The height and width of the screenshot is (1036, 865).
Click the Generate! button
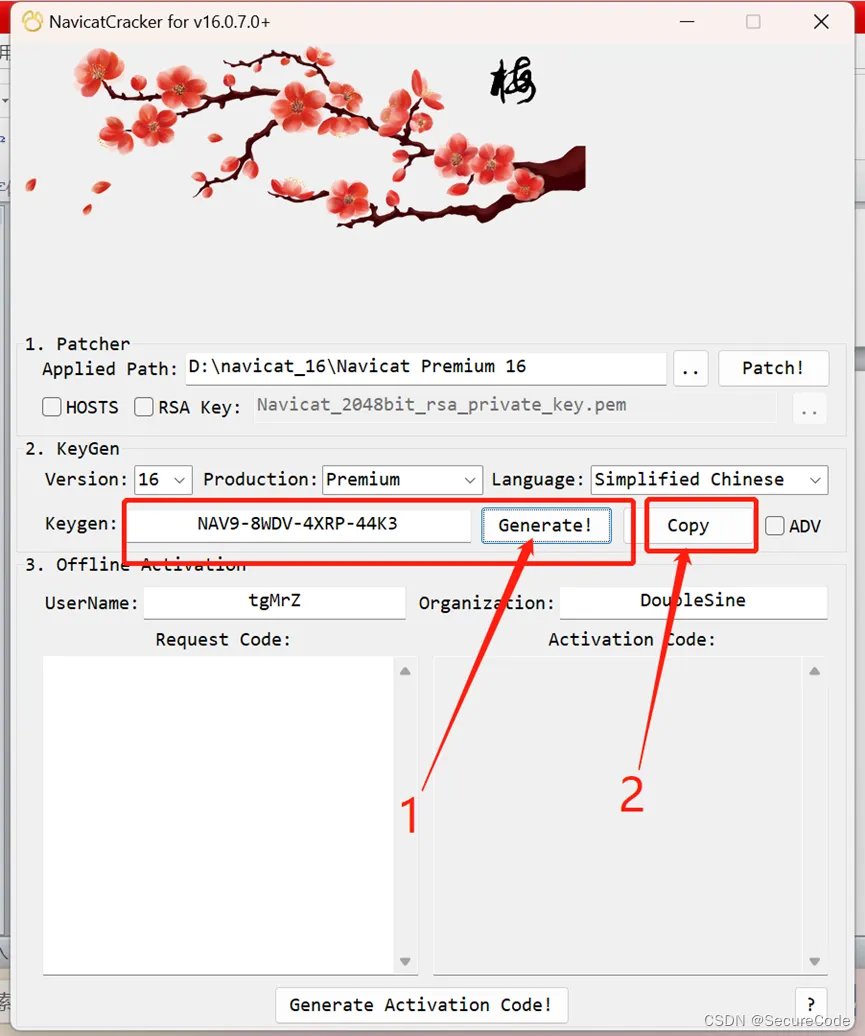pos(546,525)
